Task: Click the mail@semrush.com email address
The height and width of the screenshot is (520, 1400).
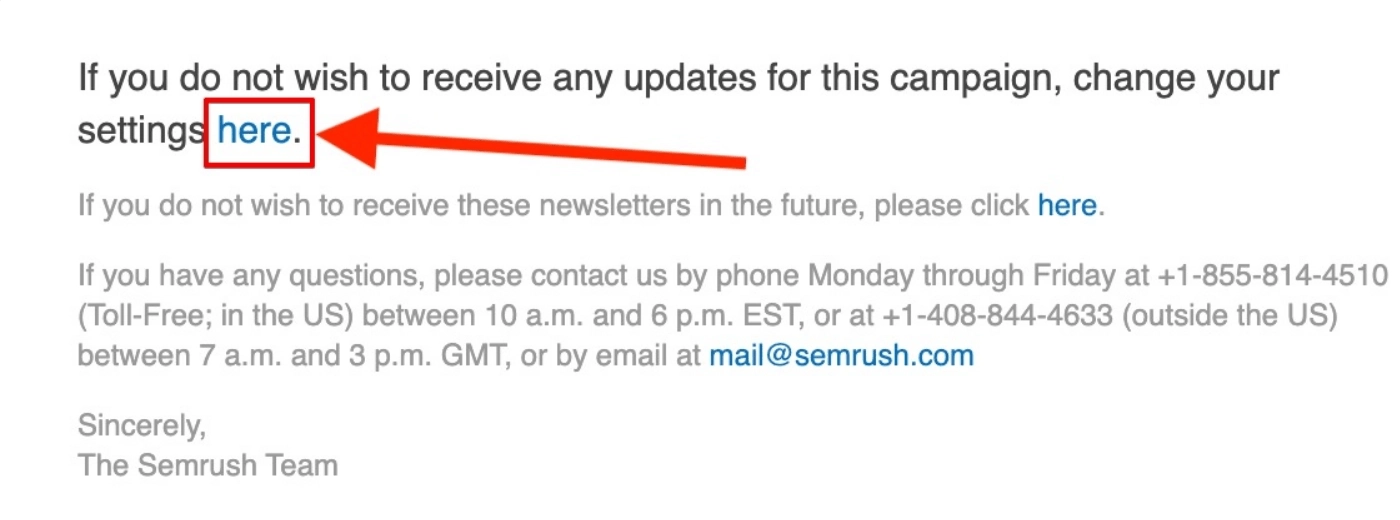Action: coord(841,356)
